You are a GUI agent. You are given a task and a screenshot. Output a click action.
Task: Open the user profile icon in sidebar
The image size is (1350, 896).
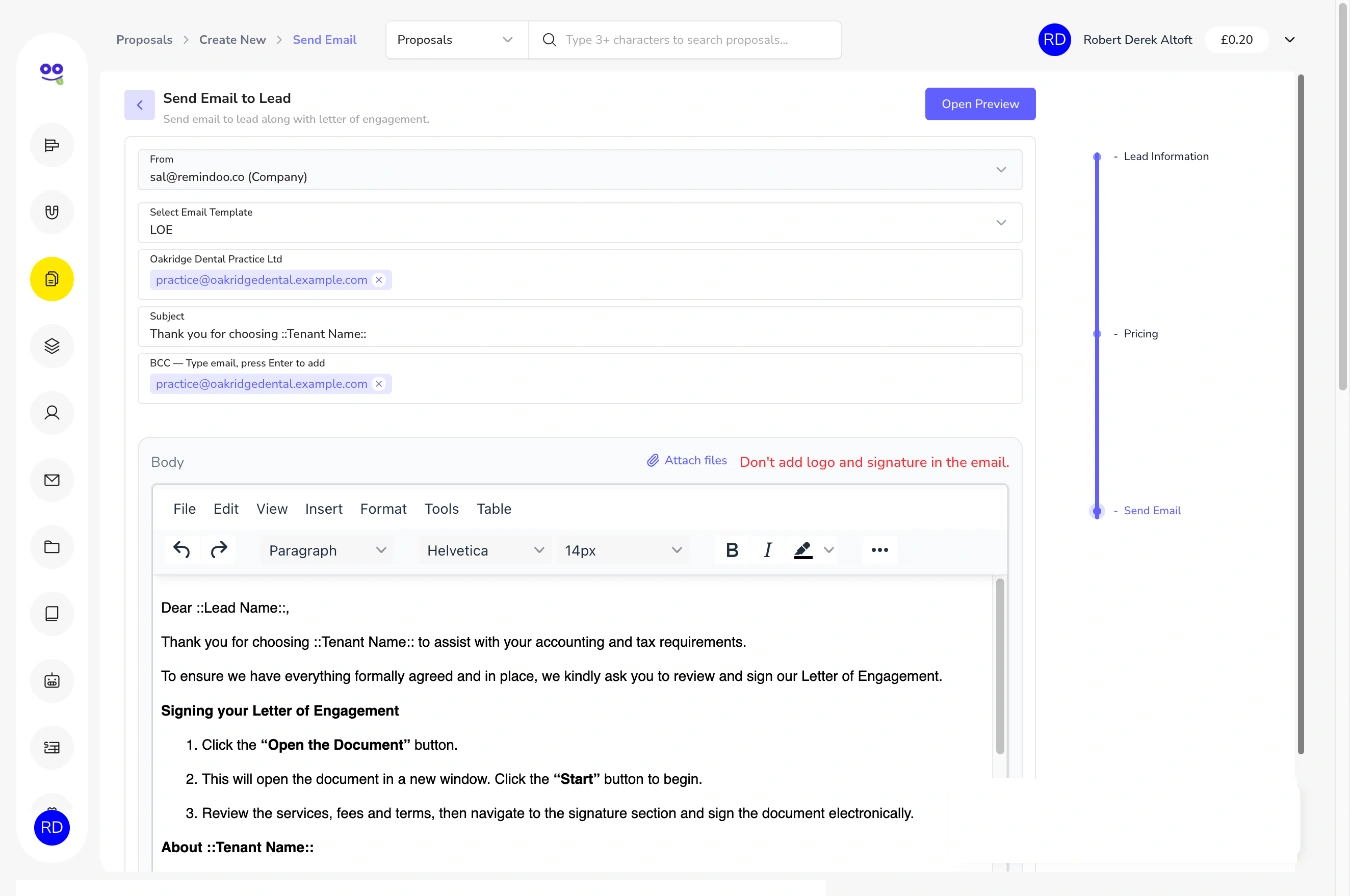(52, 412)
